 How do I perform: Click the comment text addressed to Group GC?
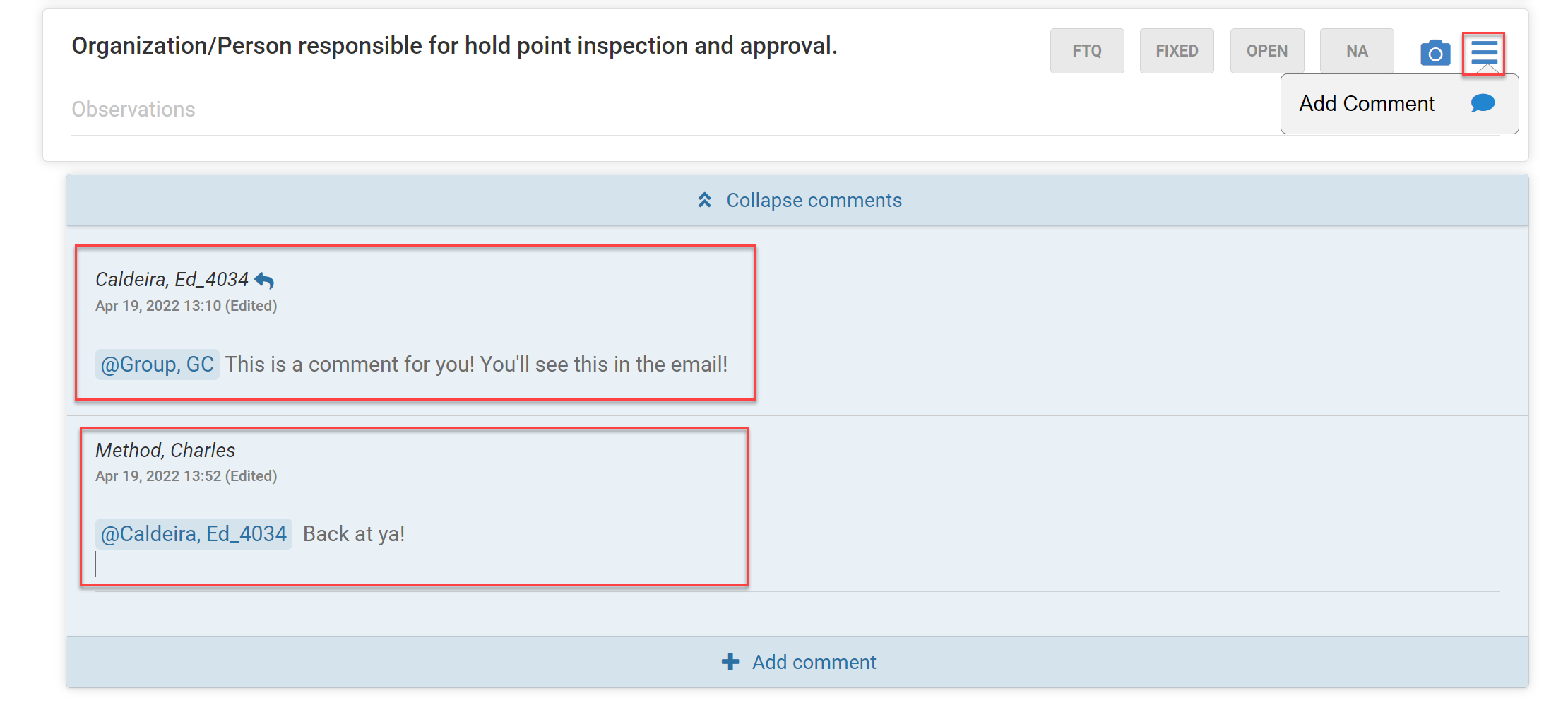(476, 365)
